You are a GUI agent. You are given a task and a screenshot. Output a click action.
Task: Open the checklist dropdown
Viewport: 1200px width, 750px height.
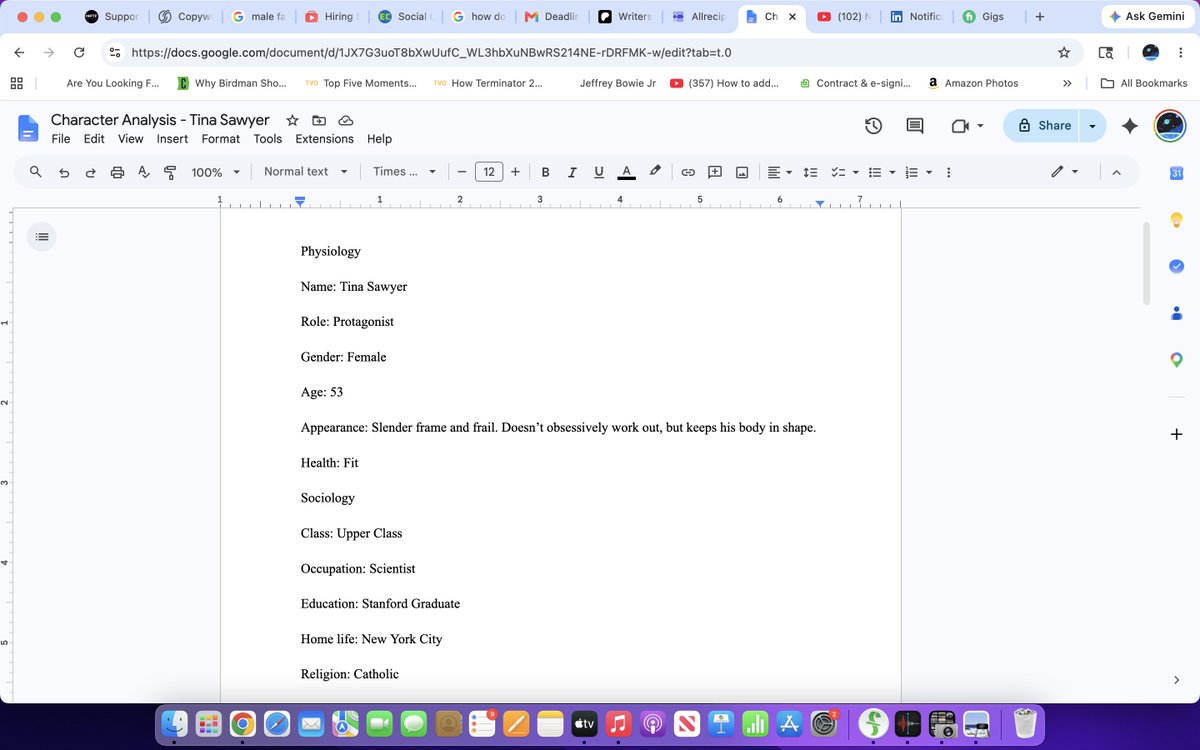[845, 172]
